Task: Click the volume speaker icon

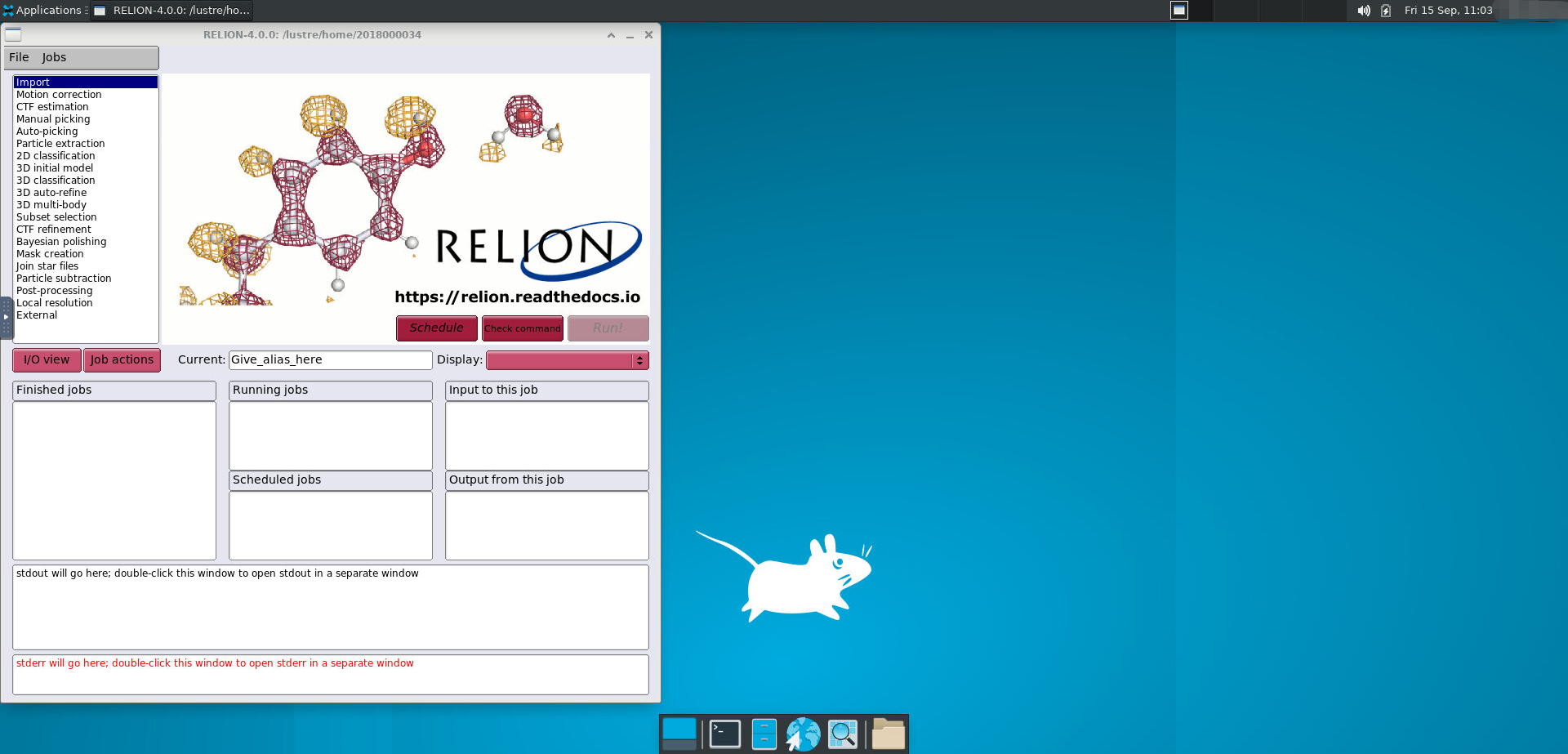Action: pos(1363,11)
